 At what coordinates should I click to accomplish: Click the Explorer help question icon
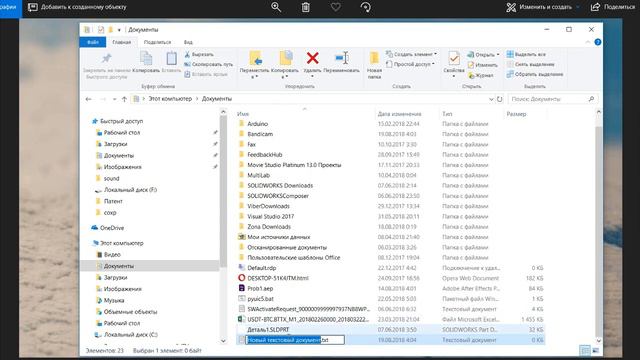[598, 42]
